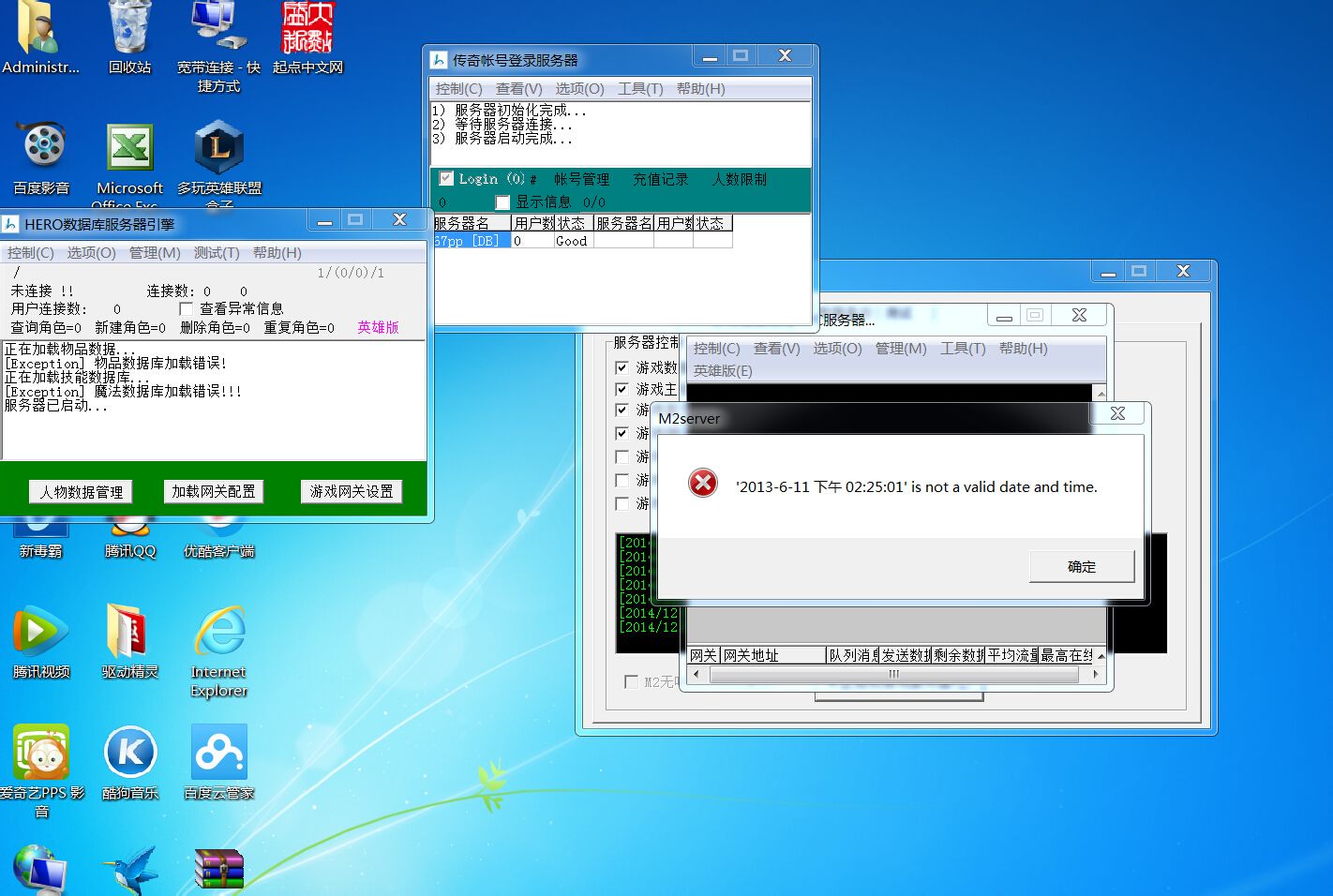Click the 英雄版 link in HERO database window

378,327
